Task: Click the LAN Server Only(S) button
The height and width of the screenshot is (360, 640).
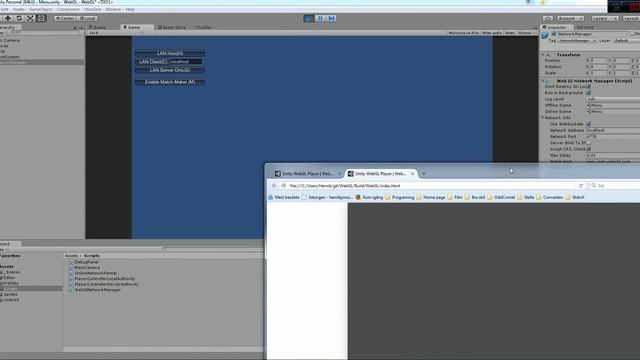Action: coord(170,70)
